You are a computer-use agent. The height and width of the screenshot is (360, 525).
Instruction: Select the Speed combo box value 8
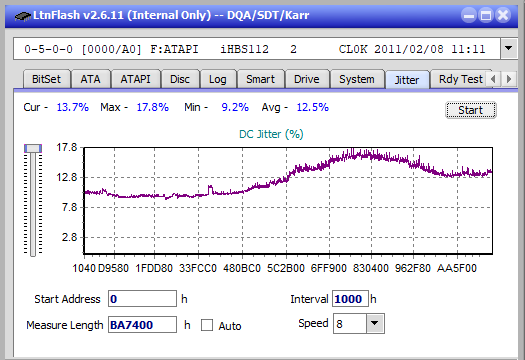(350, 324)
